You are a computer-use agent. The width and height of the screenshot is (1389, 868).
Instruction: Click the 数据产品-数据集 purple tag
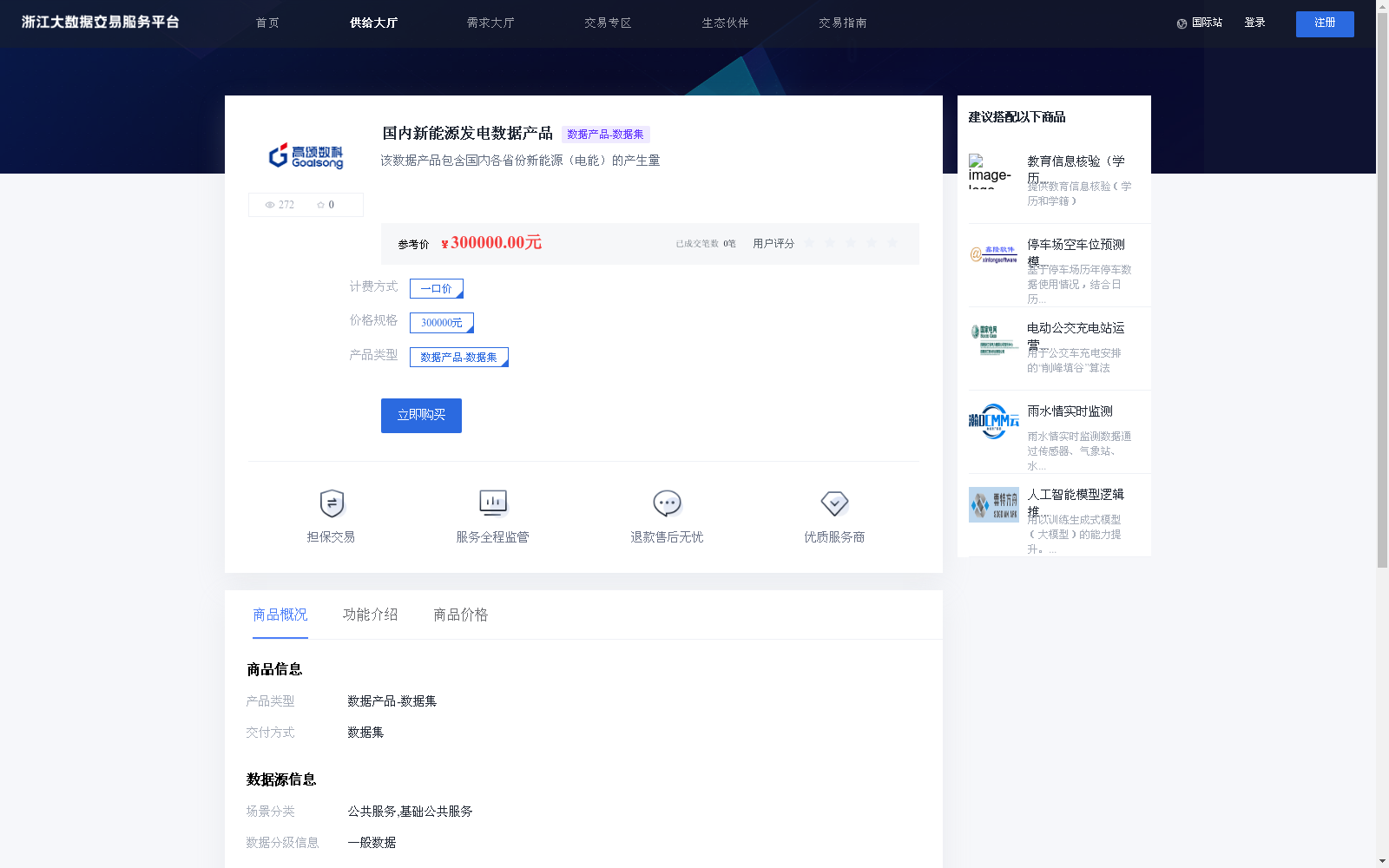click(606, 135)
